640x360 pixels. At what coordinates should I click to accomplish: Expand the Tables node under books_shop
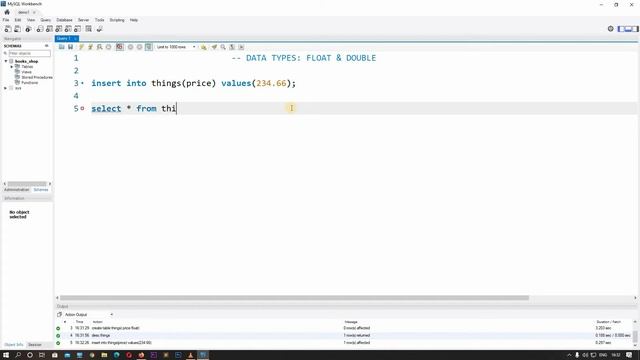coord(11,67)
